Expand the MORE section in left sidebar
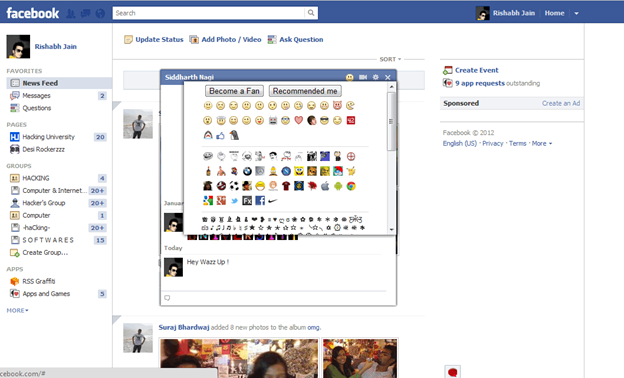The height and width of the screenshot is (378, 624). pos(17,310)
